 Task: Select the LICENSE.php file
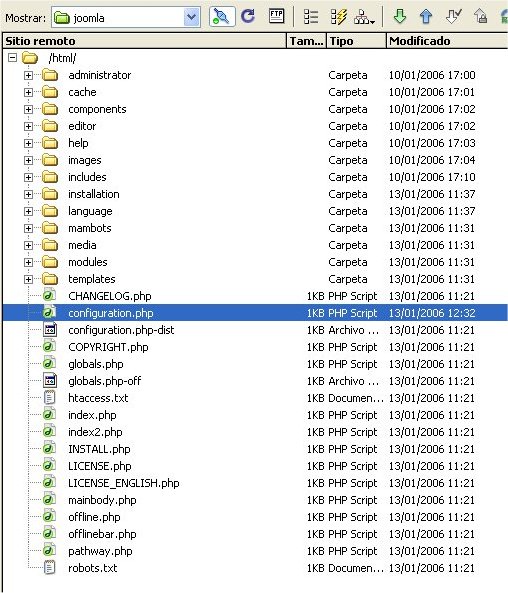[99, 466]
